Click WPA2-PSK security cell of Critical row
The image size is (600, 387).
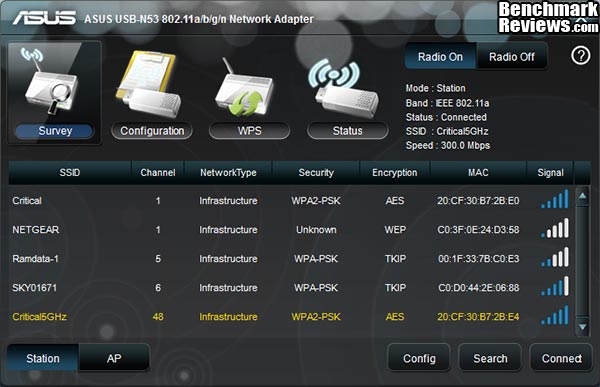point(316,201)
